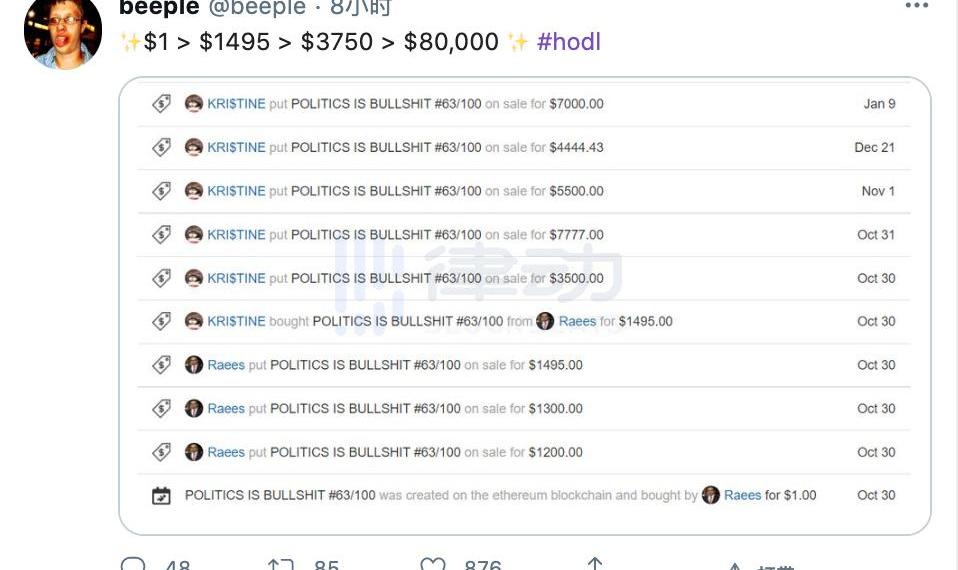Viewport: 958px width, 570px height.
Task: Retweet using the retweet arrows icon
Action: (x=281, y=564)
